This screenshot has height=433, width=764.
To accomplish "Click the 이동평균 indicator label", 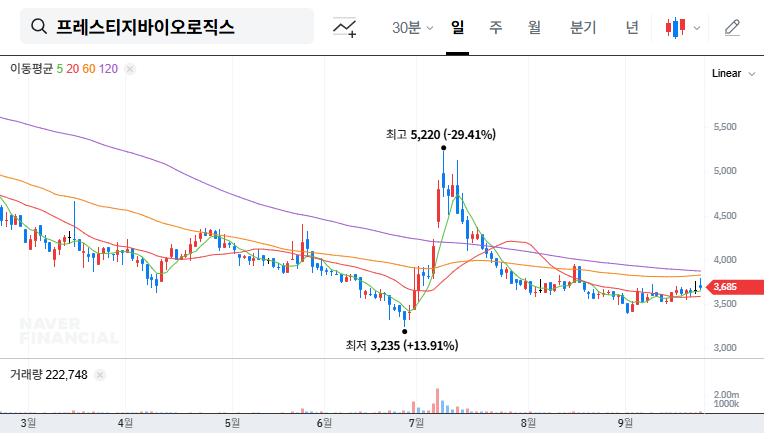I will [32, 69].
